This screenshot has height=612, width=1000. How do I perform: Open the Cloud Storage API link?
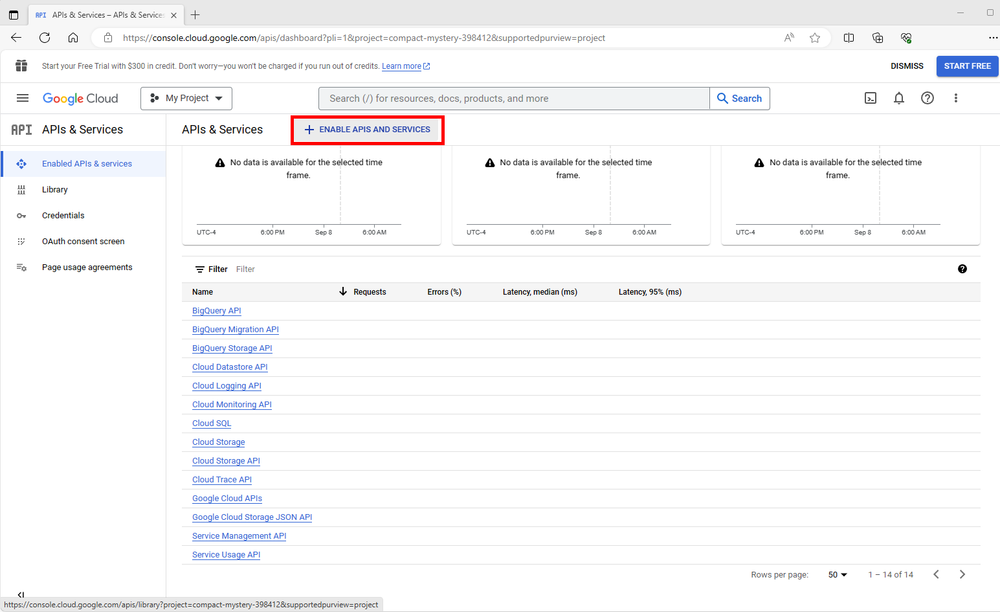click(x=226, y=461)
